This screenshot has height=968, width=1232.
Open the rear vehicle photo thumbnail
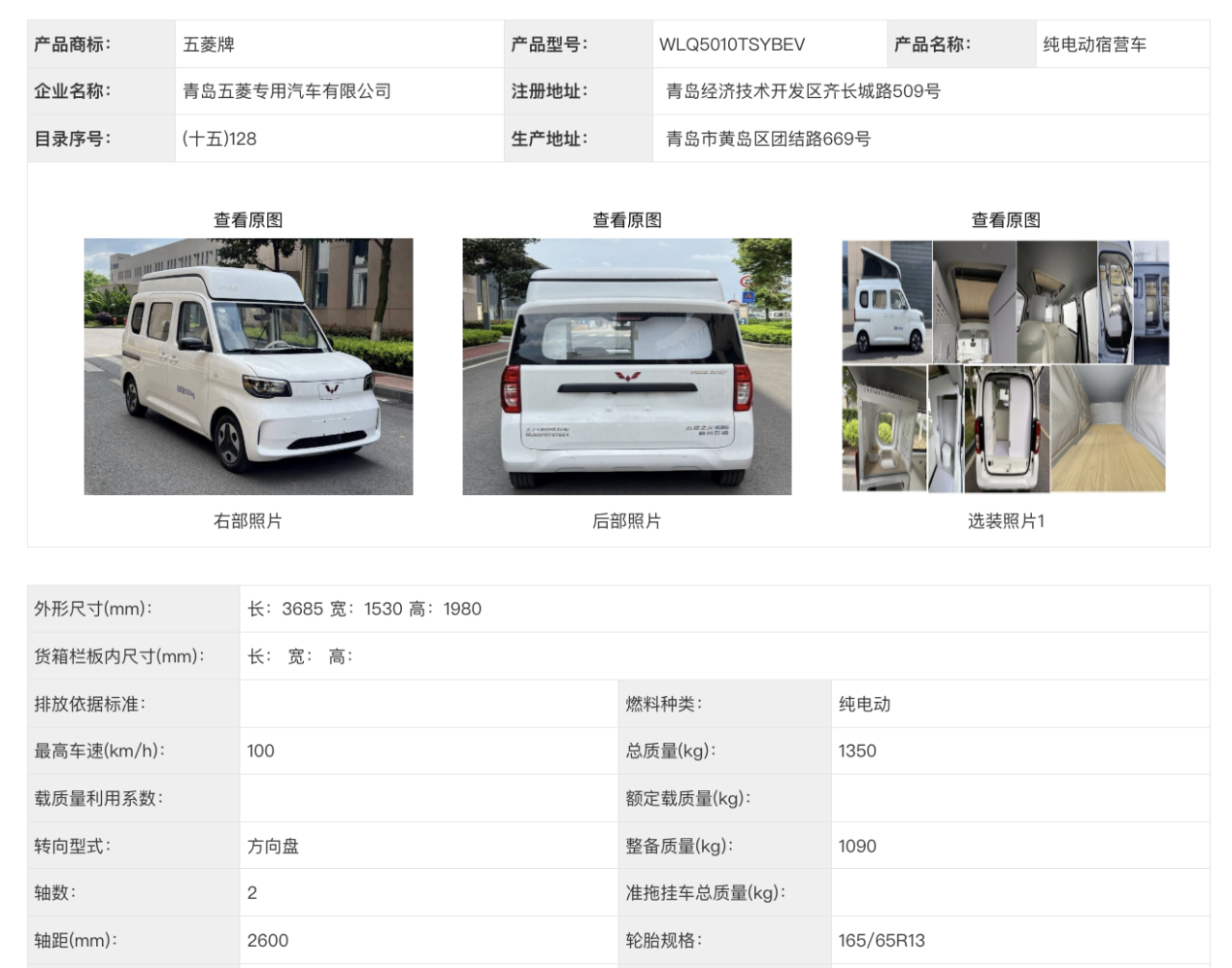(627, 367)
